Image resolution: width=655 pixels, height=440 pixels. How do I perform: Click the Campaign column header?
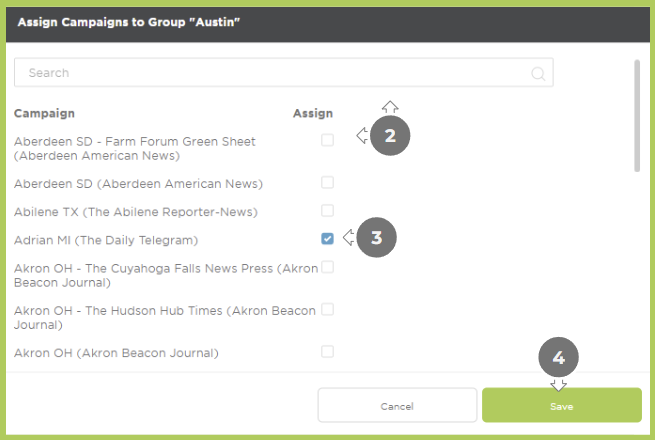(x=44, y=114)
